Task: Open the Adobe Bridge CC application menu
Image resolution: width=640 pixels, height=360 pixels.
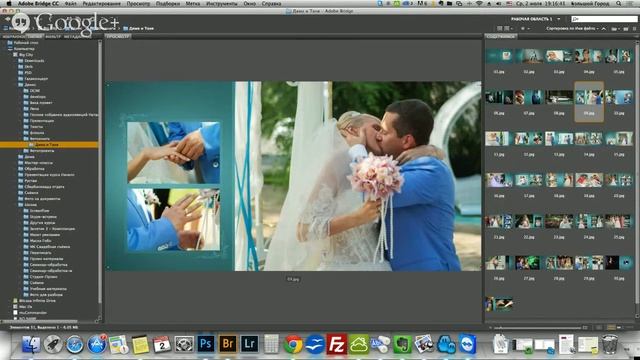Action: [38, 3]
